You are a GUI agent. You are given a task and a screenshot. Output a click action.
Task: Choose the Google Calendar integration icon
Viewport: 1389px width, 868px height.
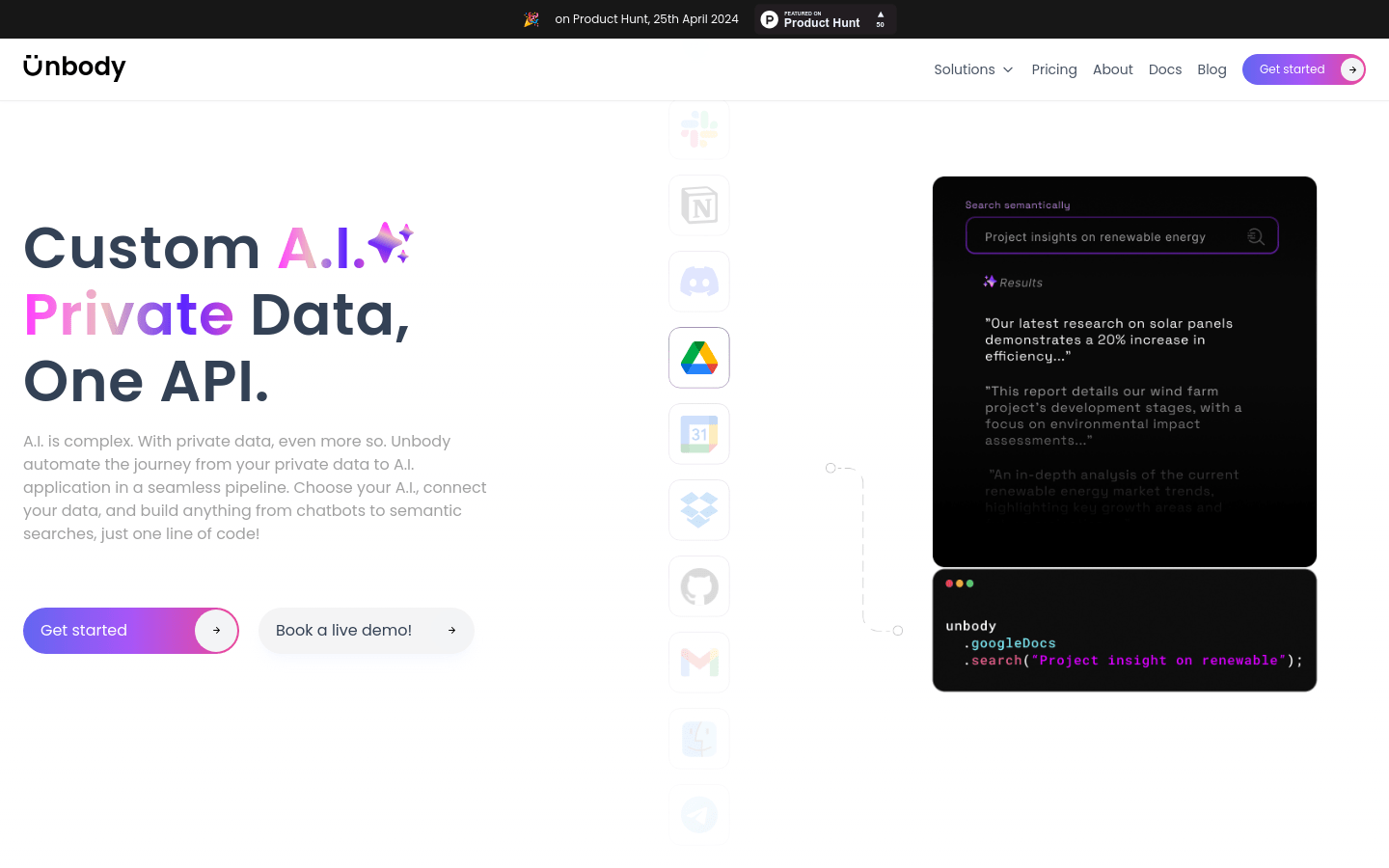(x=699, y=434)
